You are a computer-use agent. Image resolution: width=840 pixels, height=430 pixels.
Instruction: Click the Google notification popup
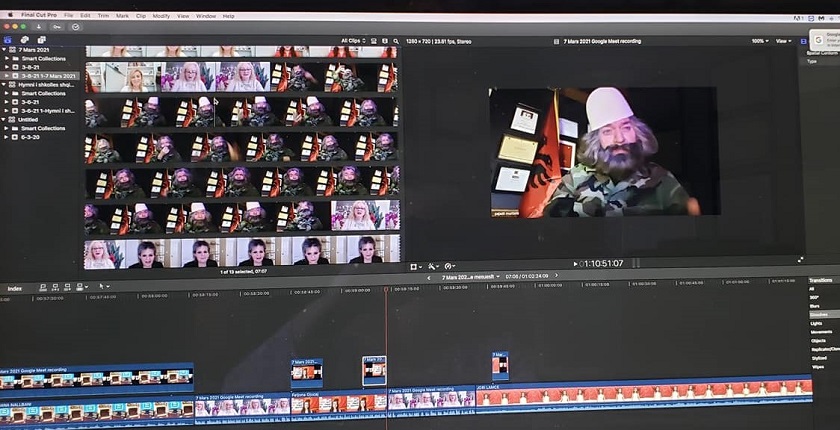pyautogui.click(x=825, y=39)
